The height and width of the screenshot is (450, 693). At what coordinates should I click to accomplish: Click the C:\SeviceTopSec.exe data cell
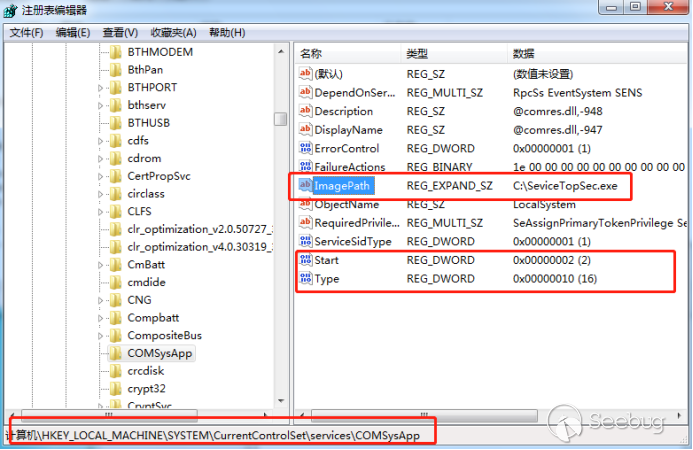(565, 186)
